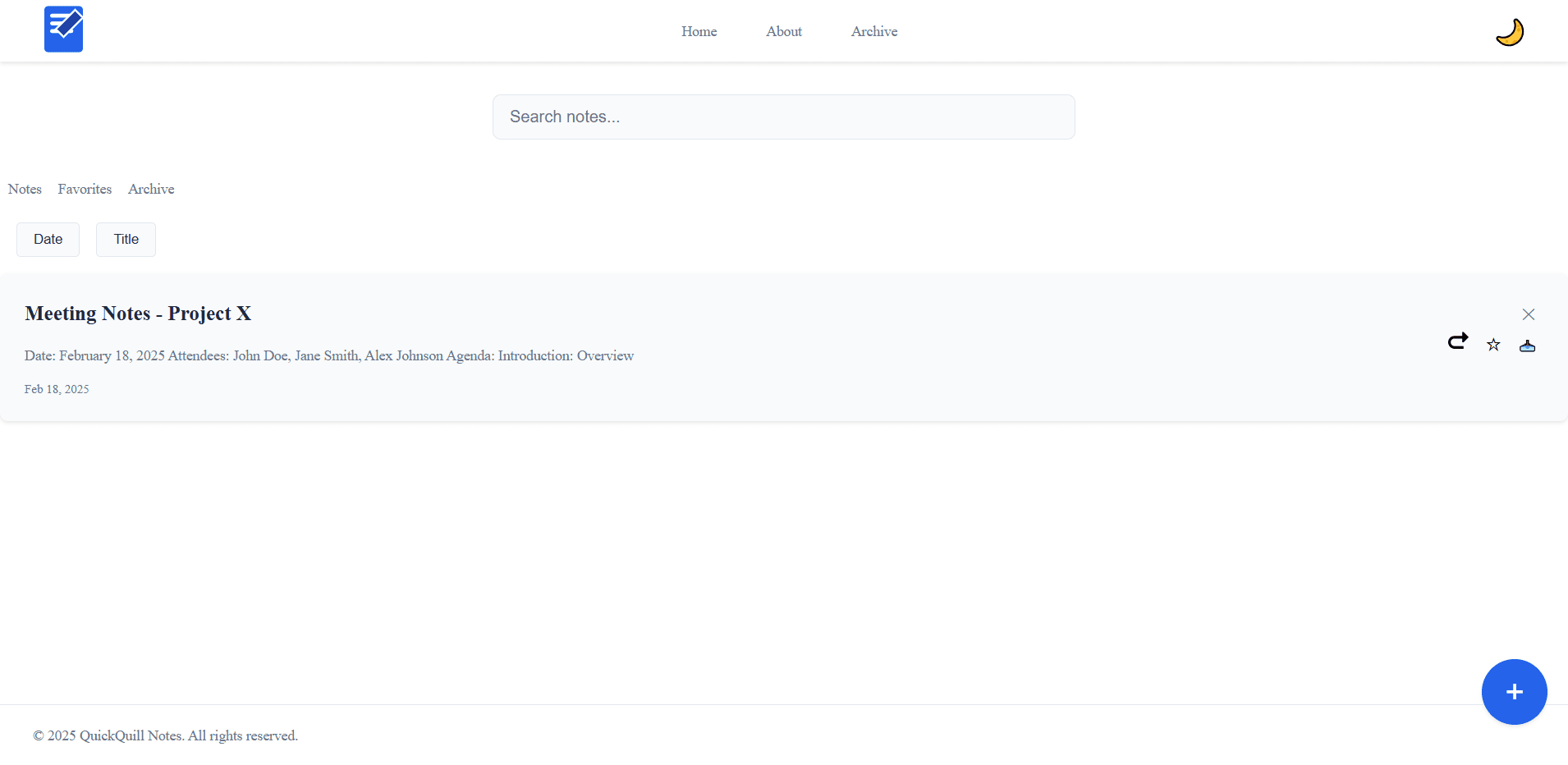Sort notes by Date
Image resolution: width=1568 pixels, height=765 pixels.
[48, 240]
